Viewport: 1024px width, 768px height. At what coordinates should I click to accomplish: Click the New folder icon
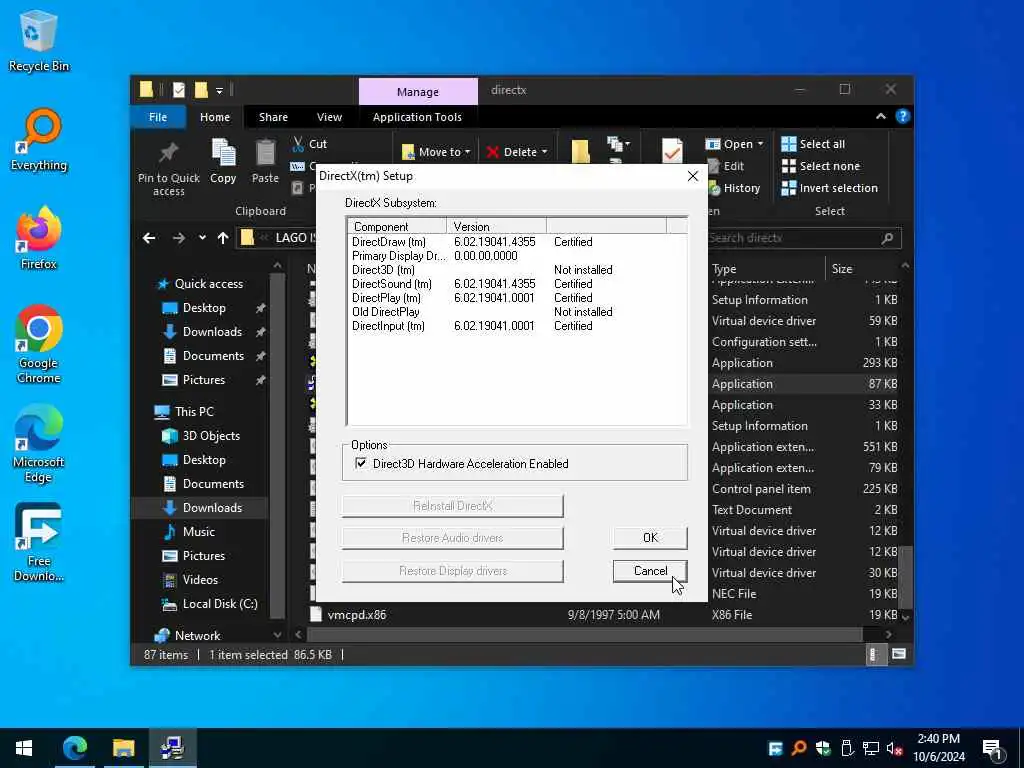(x=581, y=151)
